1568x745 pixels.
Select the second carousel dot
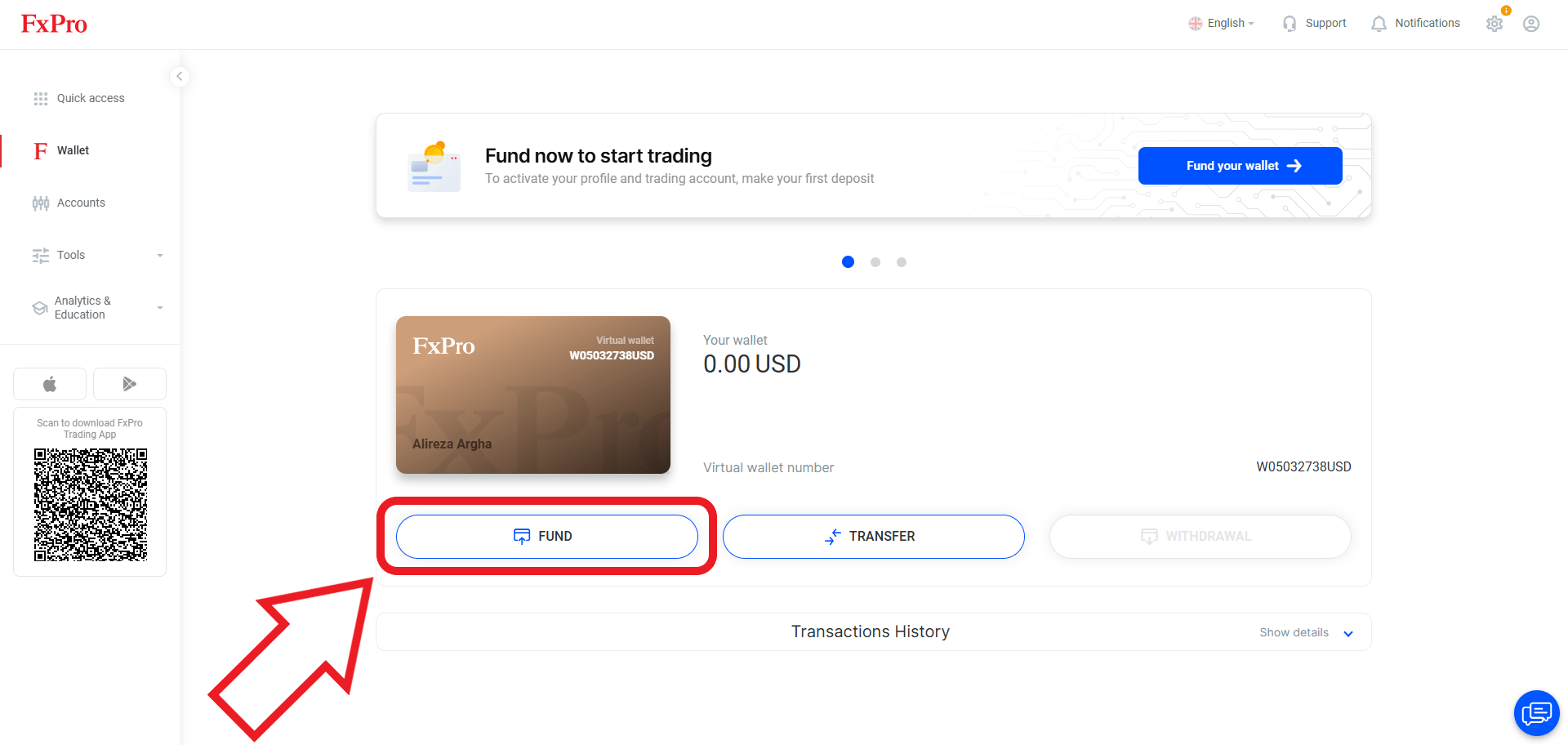(875, 262)
